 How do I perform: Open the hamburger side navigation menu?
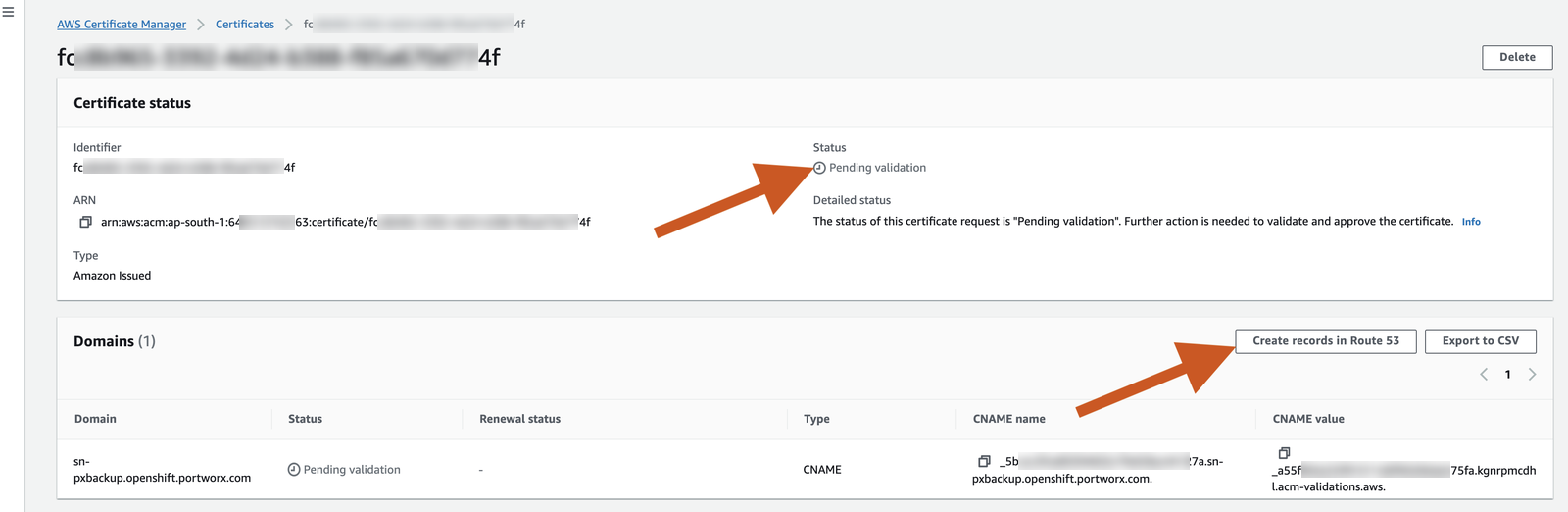point(8,13)
